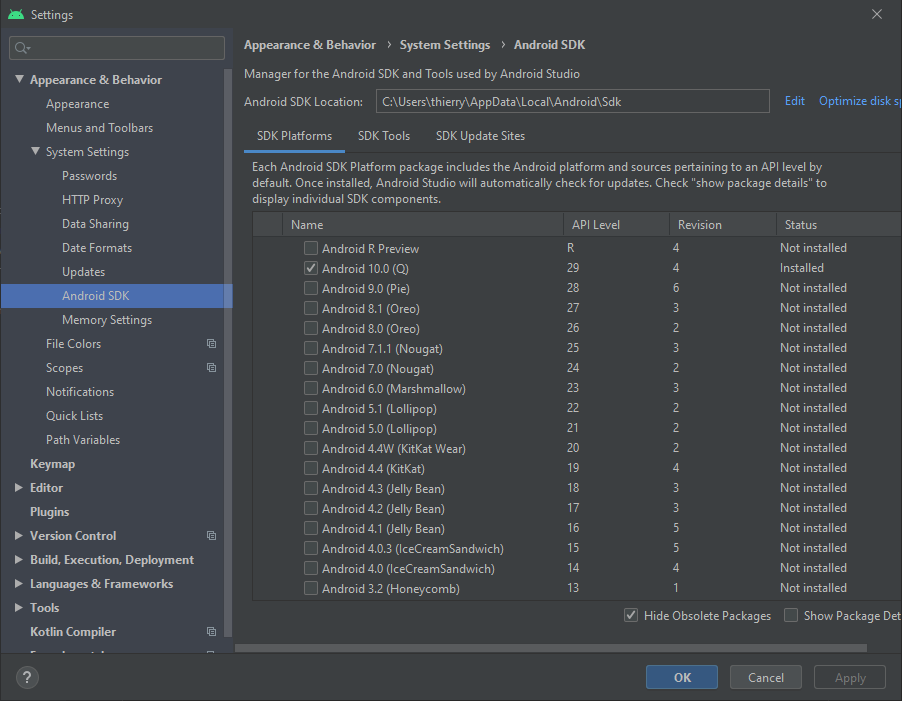The image size is (902, 701).
Task: Switch to the SDK Tools tab
Action: tap(384, 136)
